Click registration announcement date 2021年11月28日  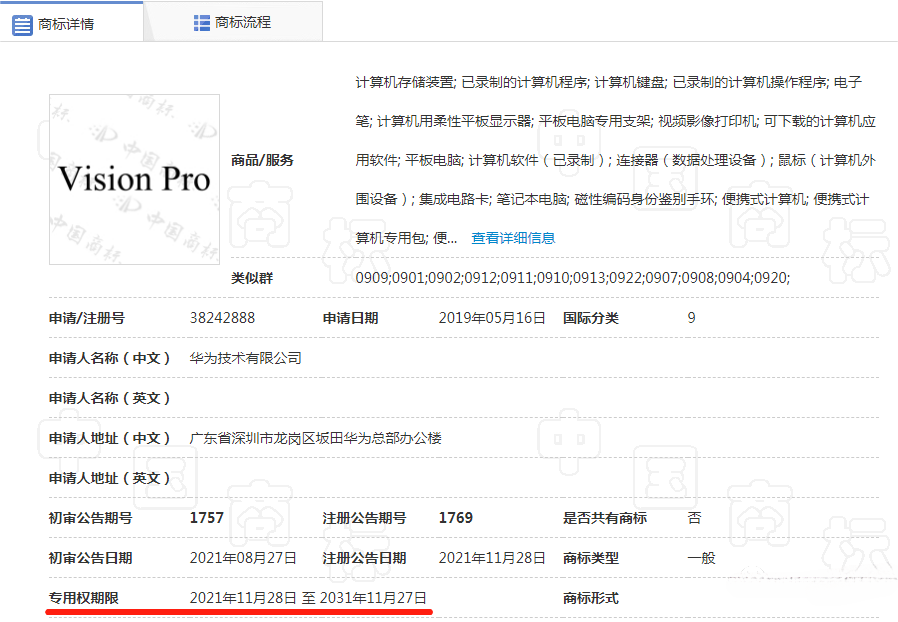[x=492, y=558]
